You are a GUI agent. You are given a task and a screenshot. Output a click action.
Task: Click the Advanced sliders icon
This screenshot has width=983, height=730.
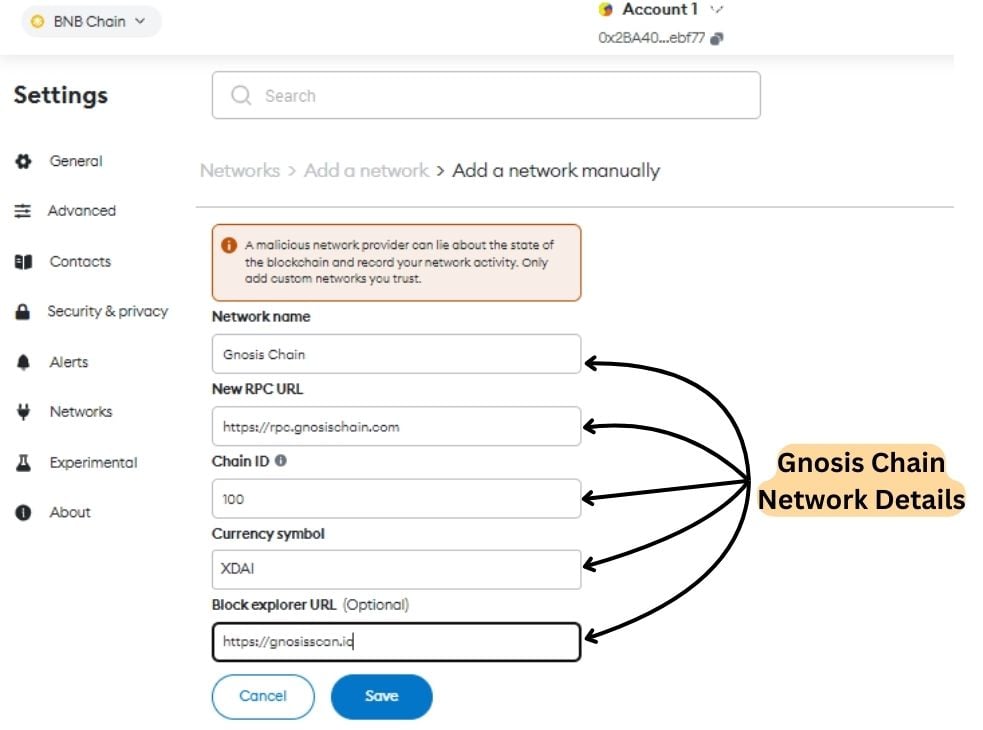(23, 211)
